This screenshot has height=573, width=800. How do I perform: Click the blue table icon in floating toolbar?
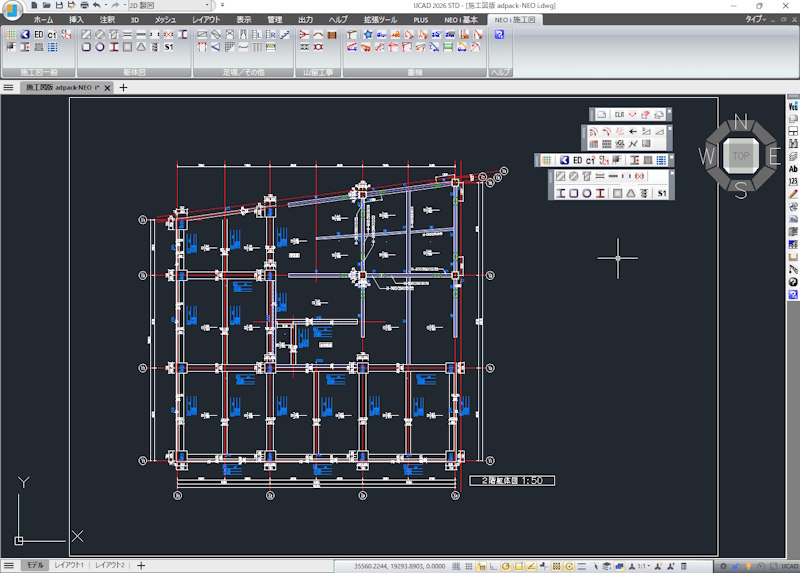pos(661,160)
